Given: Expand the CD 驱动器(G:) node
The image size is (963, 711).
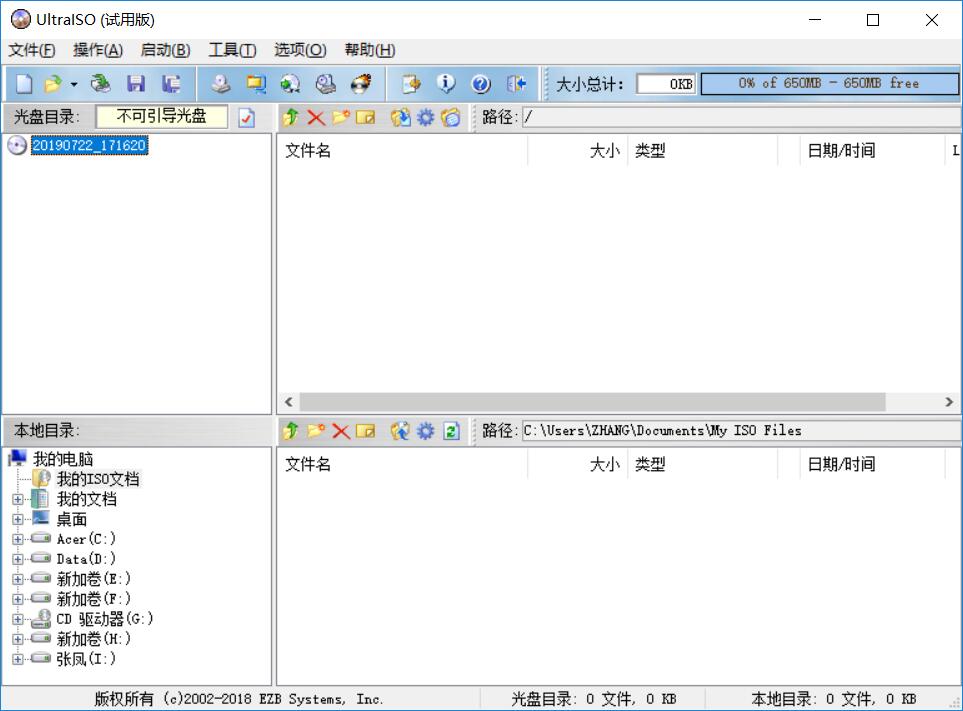Looking at the screenshot, I should click(x=17, y=620).
